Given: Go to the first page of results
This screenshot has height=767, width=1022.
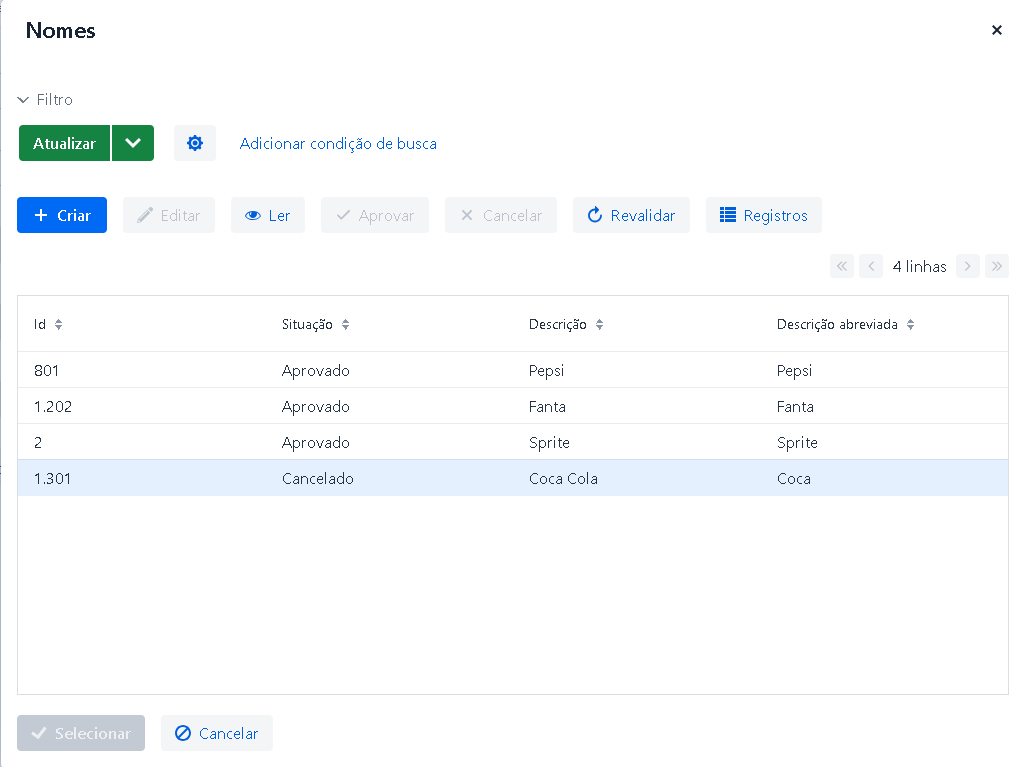Looking at the screenshot, I should tap(842, 266).
